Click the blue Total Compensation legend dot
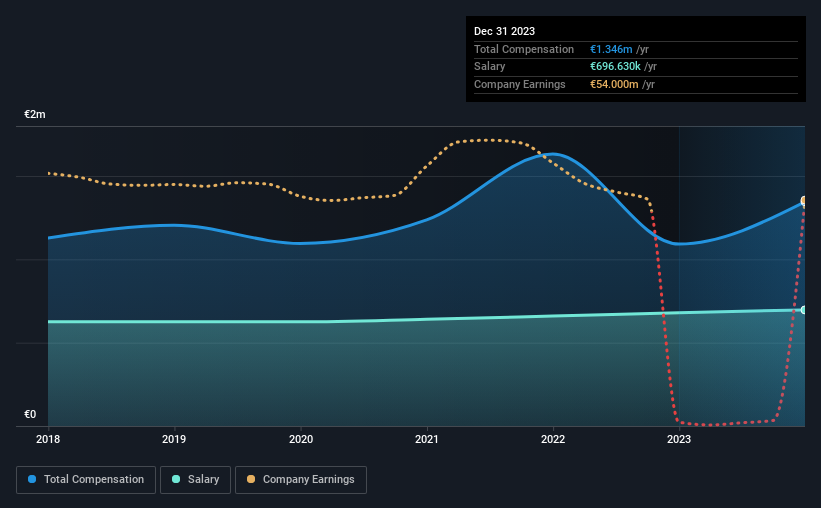 (x=32, y=479)
